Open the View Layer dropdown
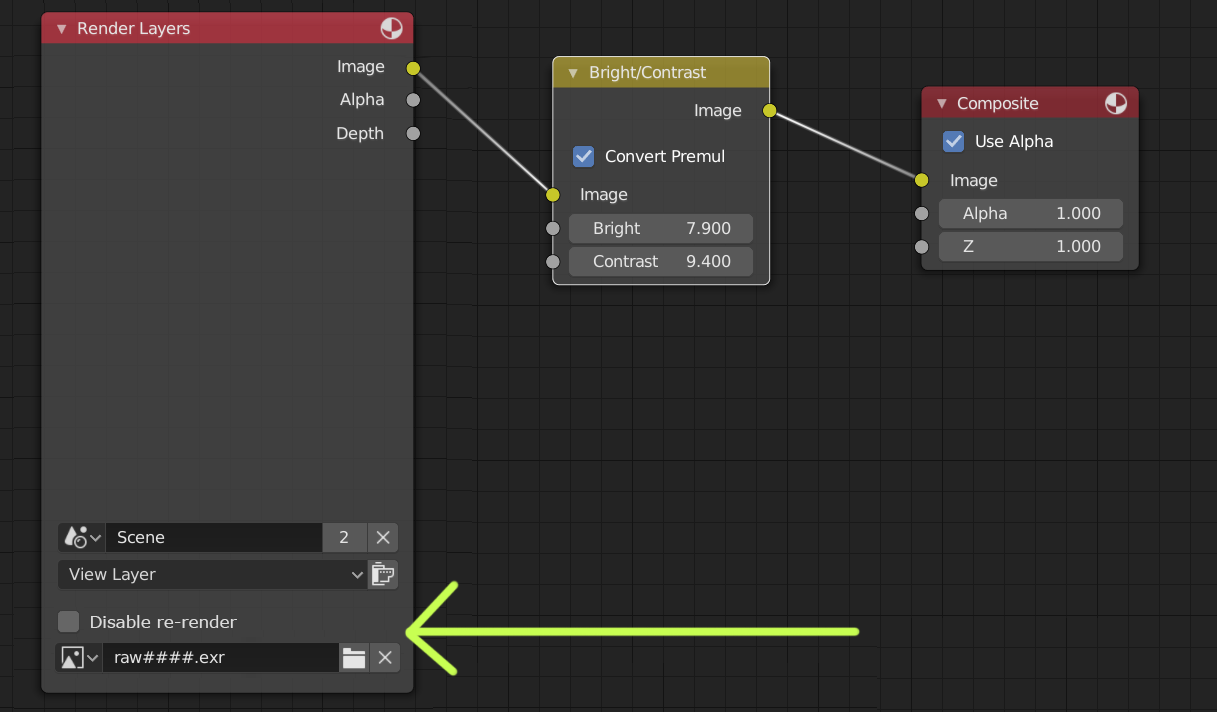The height and width of the screenshot is (712, 1217). [x=213, y=574]
